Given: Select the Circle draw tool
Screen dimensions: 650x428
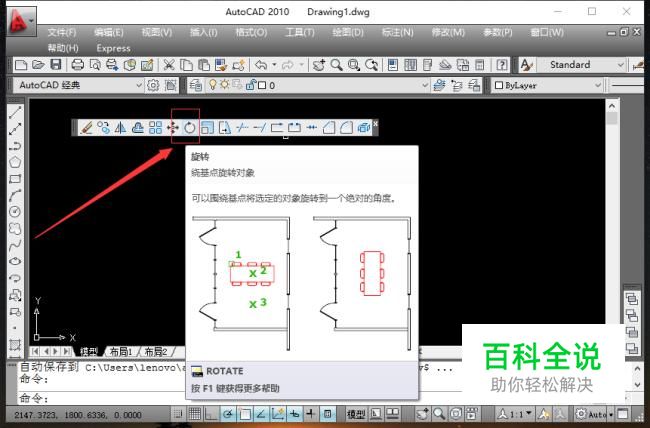Looking at the screenshot, I should tap(15, 212).
